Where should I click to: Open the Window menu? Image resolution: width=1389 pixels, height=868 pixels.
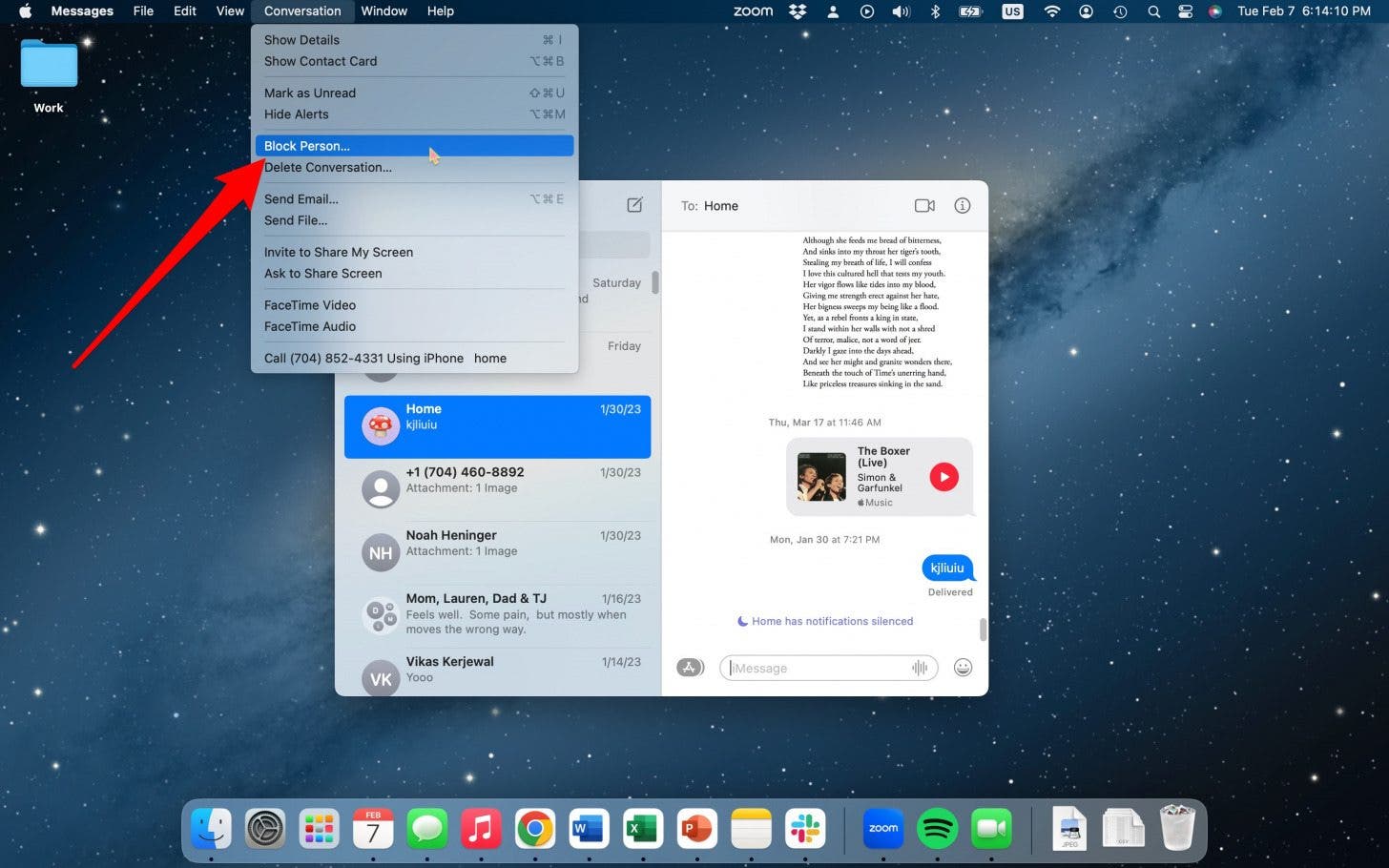point(384,10)
